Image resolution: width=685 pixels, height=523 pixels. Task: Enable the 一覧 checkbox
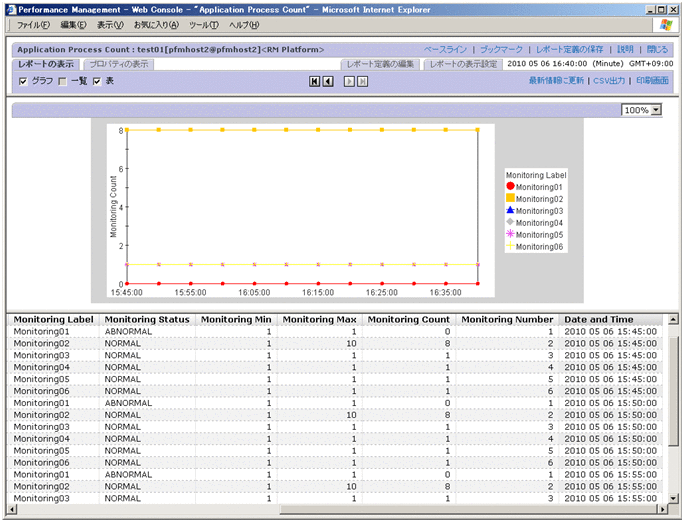click(x=62, y=81)
